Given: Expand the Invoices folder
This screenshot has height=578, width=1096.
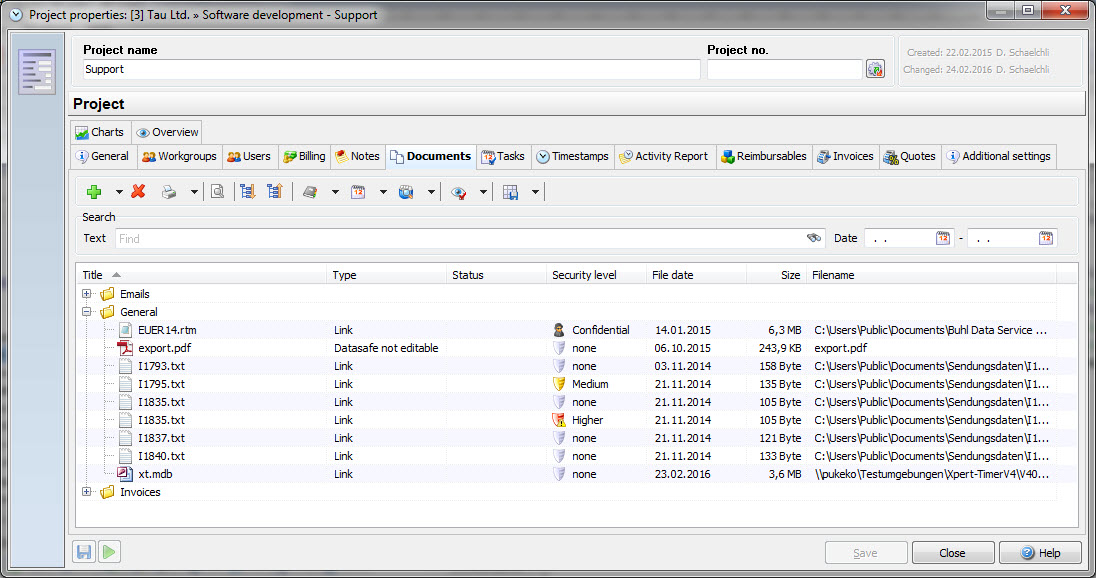Looking at the screenshot, I should pyautogui.click(x=87, y=492).
